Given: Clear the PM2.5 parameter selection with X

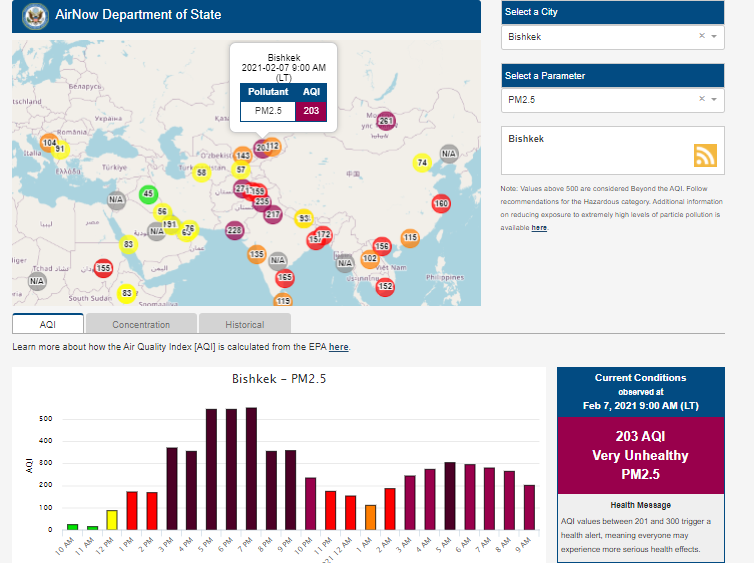Looking at the screenshot, I should point(701,99).
